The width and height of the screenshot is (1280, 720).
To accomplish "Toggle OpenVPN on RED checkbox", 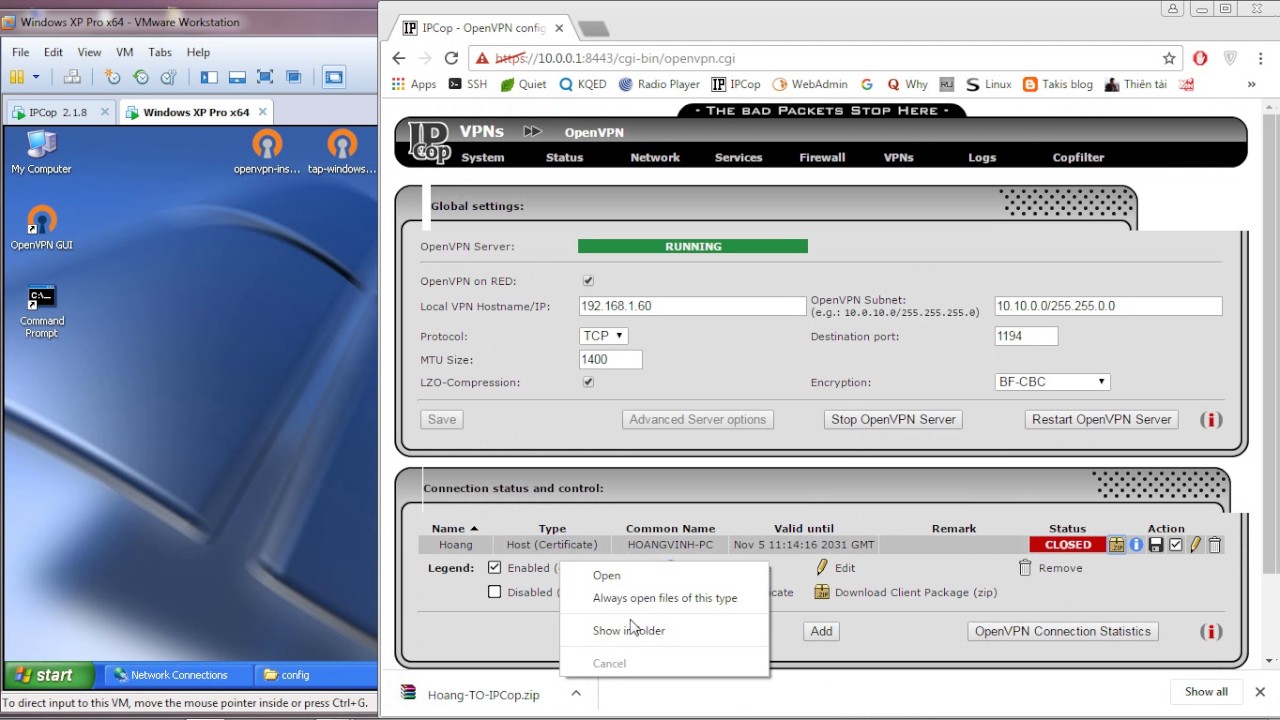I will 588,281.
